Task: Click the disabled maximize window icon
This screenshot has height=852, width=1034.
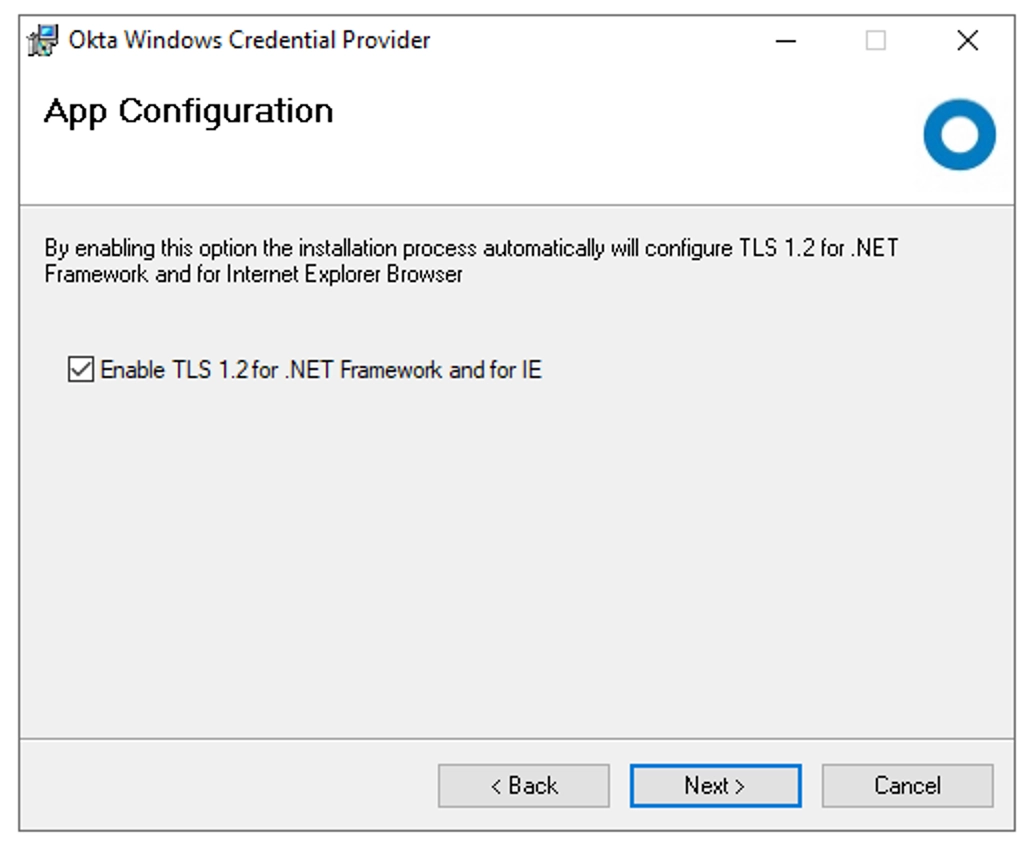Action: [876, 41]
